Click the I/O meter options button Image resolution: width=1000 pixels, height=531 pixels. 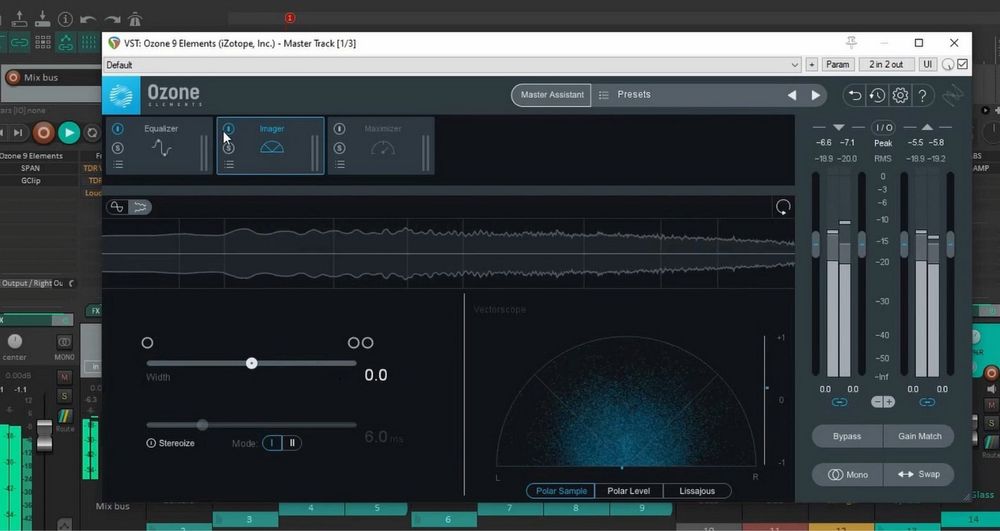[883, 127]
